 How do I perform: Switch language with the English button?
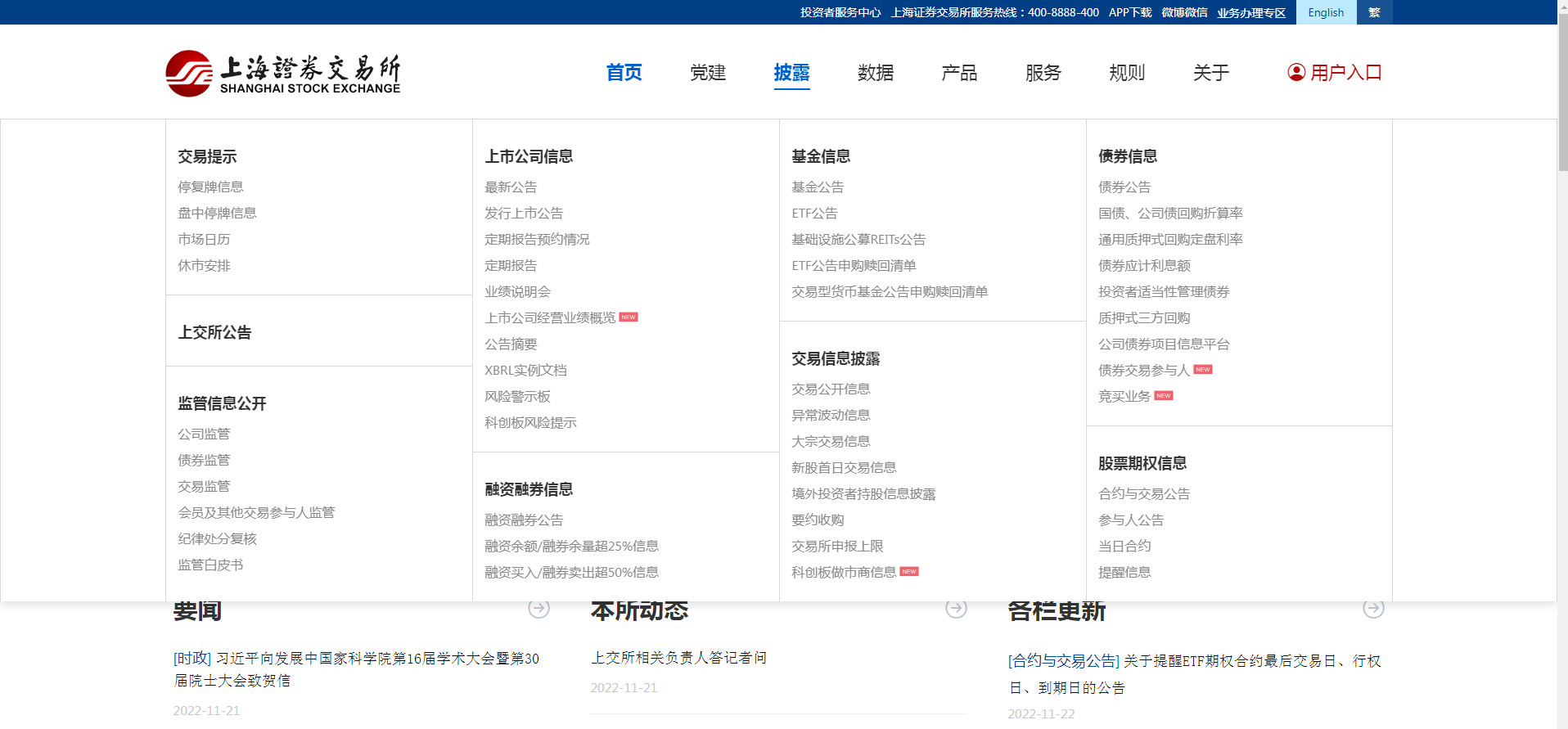[1326, 12]
